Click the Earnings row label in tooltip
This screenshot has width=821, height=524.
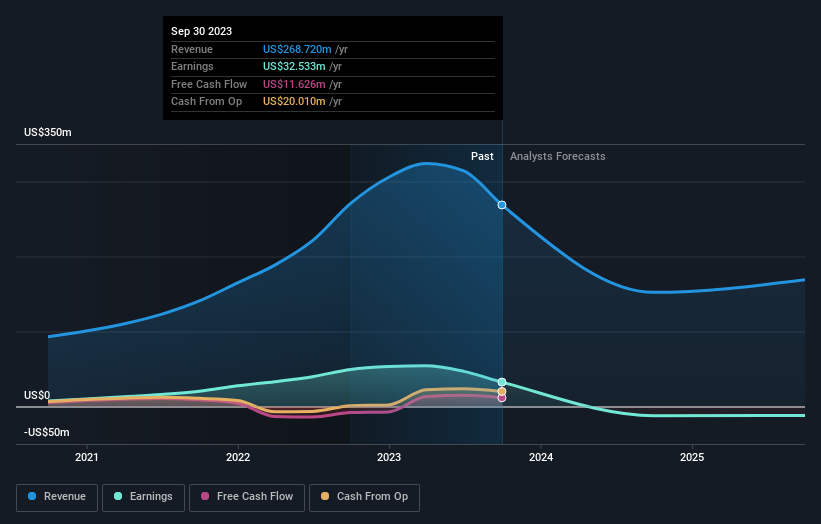pyautogui.click(x=192, y=66)
